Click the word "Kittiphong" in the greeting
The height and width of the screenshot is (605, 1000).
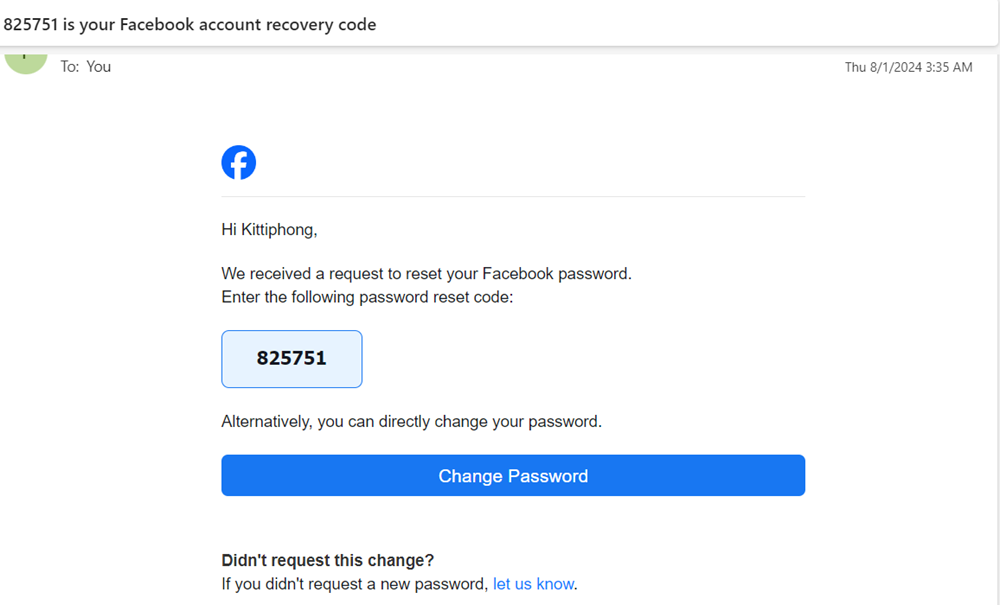click(x=277, y=230)
